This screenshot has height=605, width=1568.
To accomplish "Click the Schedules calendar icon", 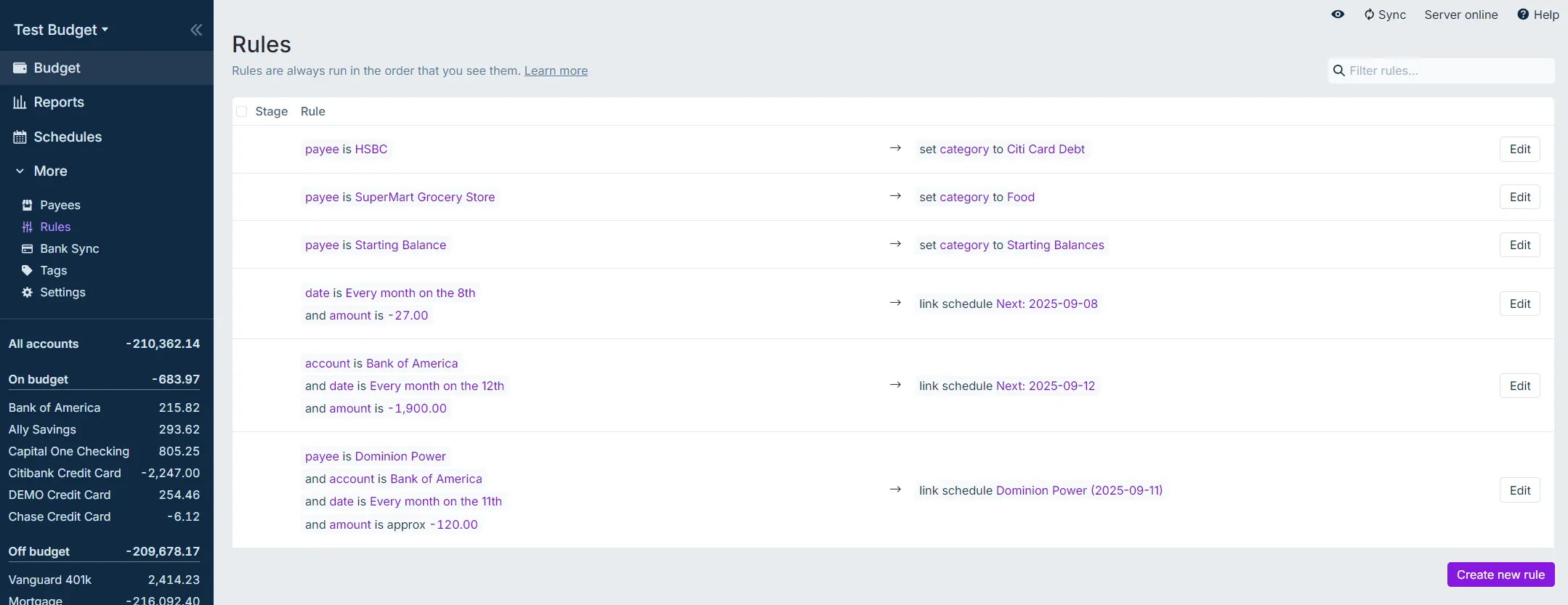I will (x=20, y=137).
